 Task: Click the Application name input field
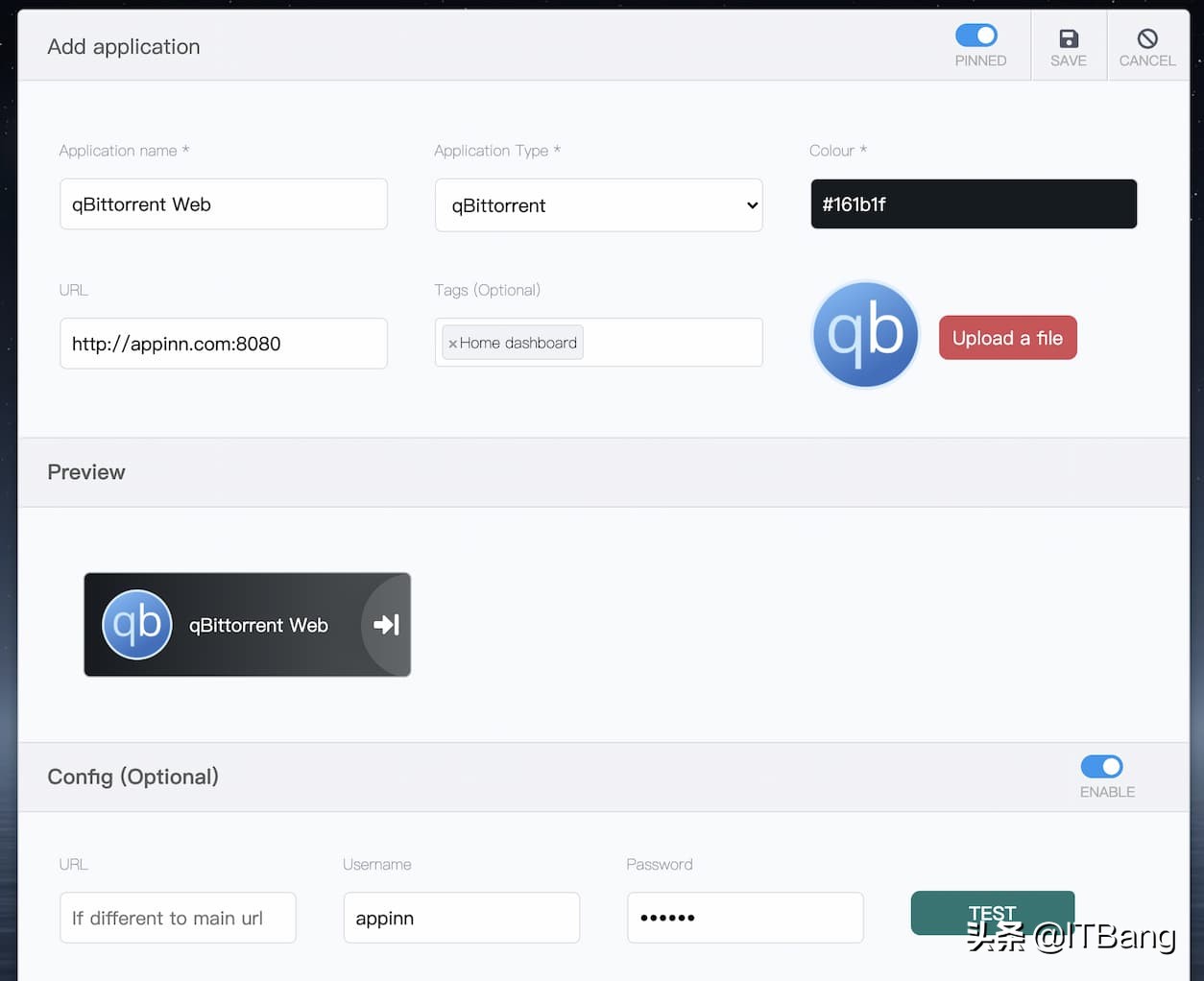(x=224, y=204)
